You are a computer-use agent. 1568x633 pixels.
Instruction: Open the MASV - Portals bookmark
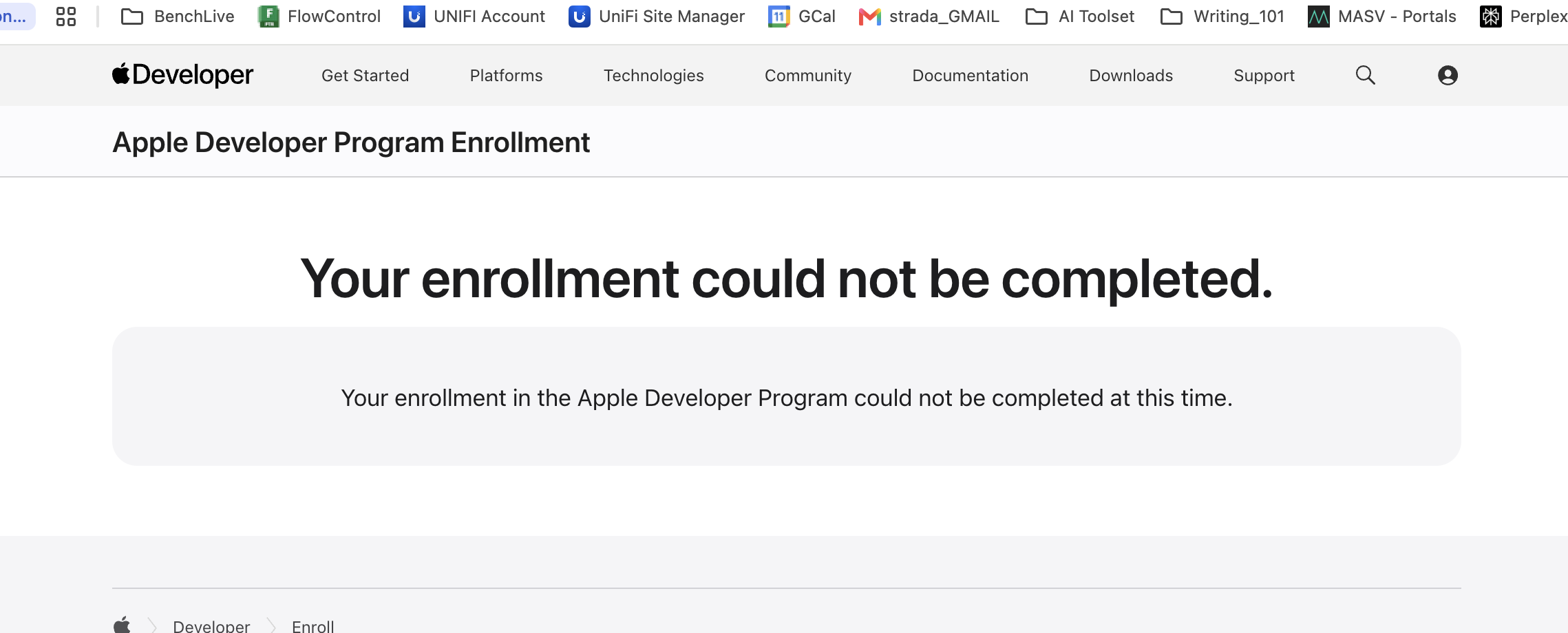point(1382,17)
